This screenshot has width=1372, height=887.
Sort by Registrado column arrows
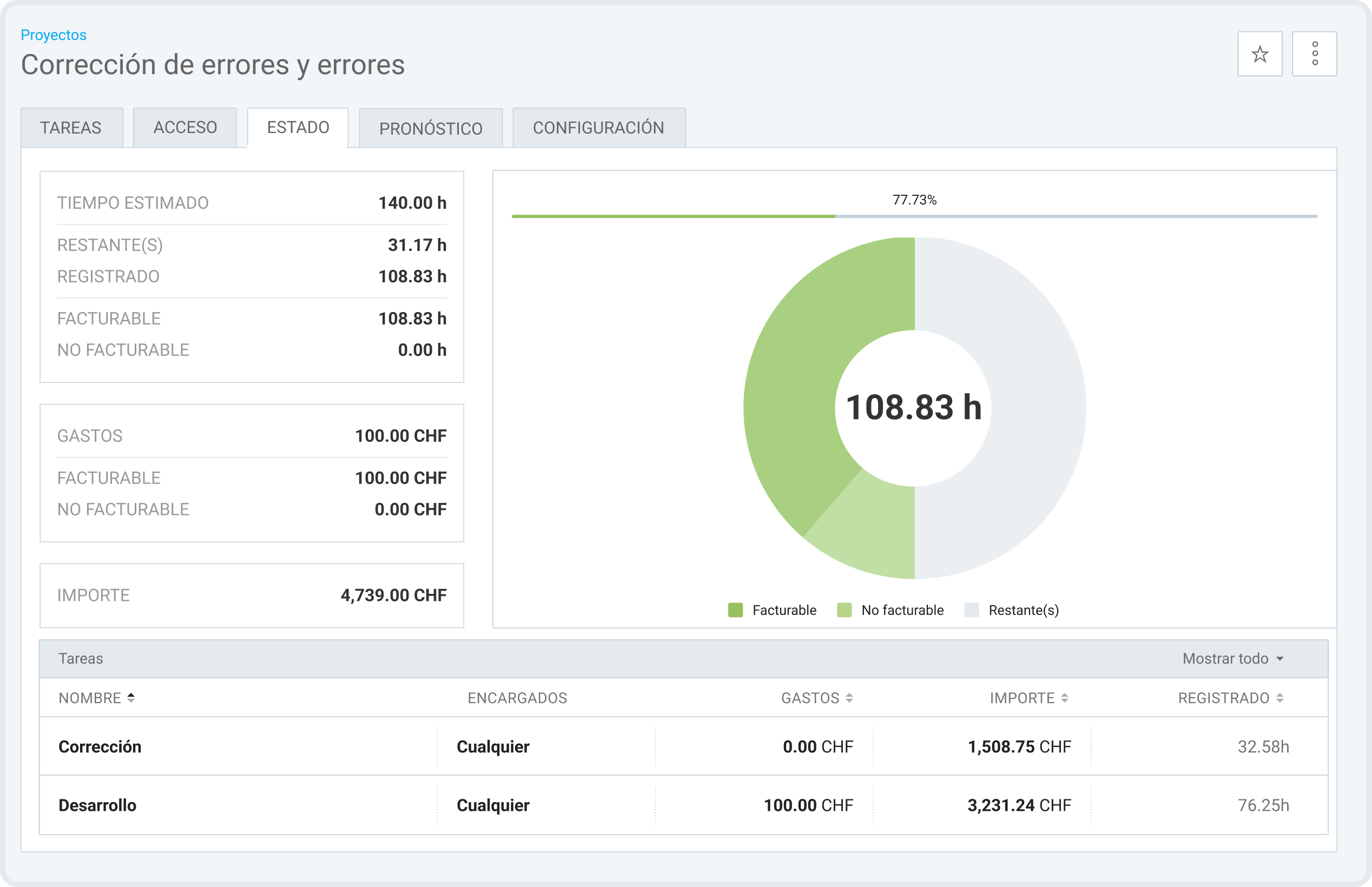coord(1279,698)
